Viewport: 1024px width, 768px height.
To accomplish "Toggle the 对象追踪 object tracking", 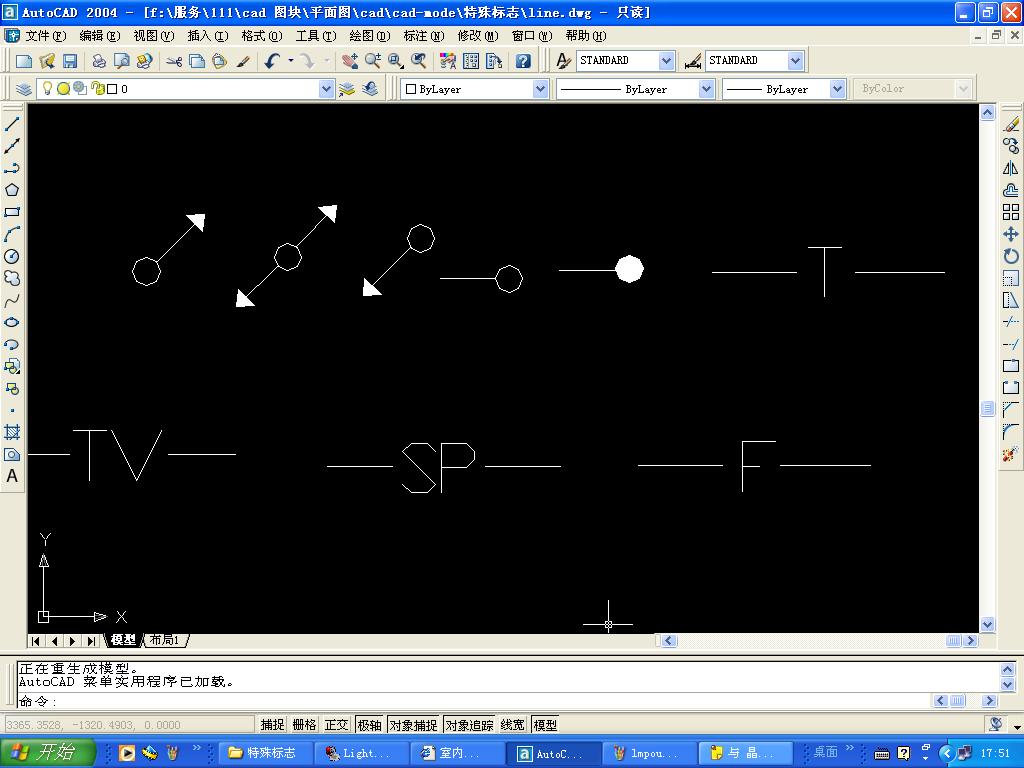I will click(470, 724).
